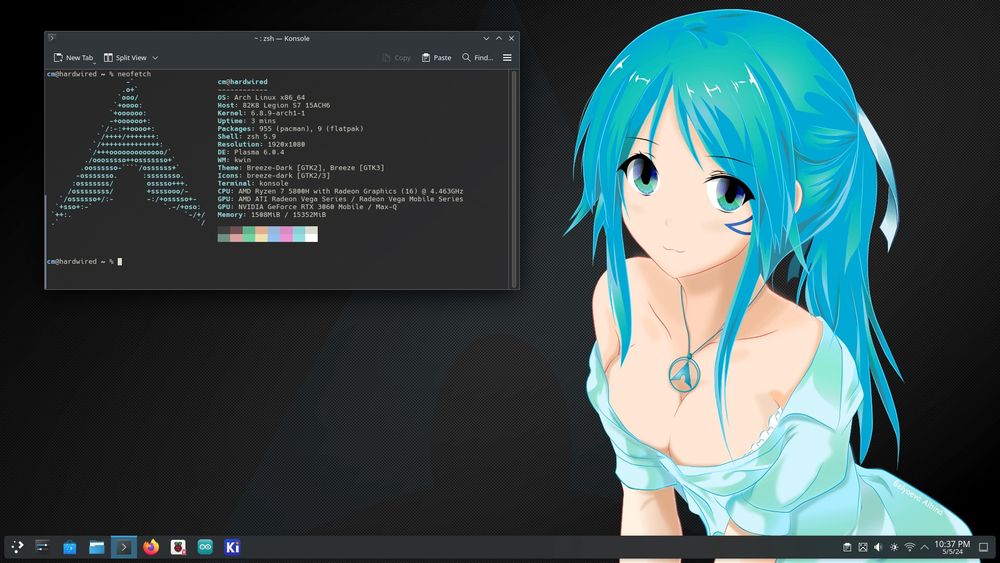The height and width of the screenshot is (563, 1000).
Task: Open the brightness tray icon
Action: (894, 547)
